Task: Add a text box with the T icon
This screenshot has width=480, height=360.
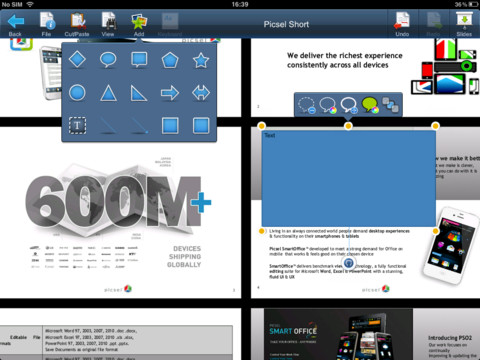Action: [x=77, y=125]
